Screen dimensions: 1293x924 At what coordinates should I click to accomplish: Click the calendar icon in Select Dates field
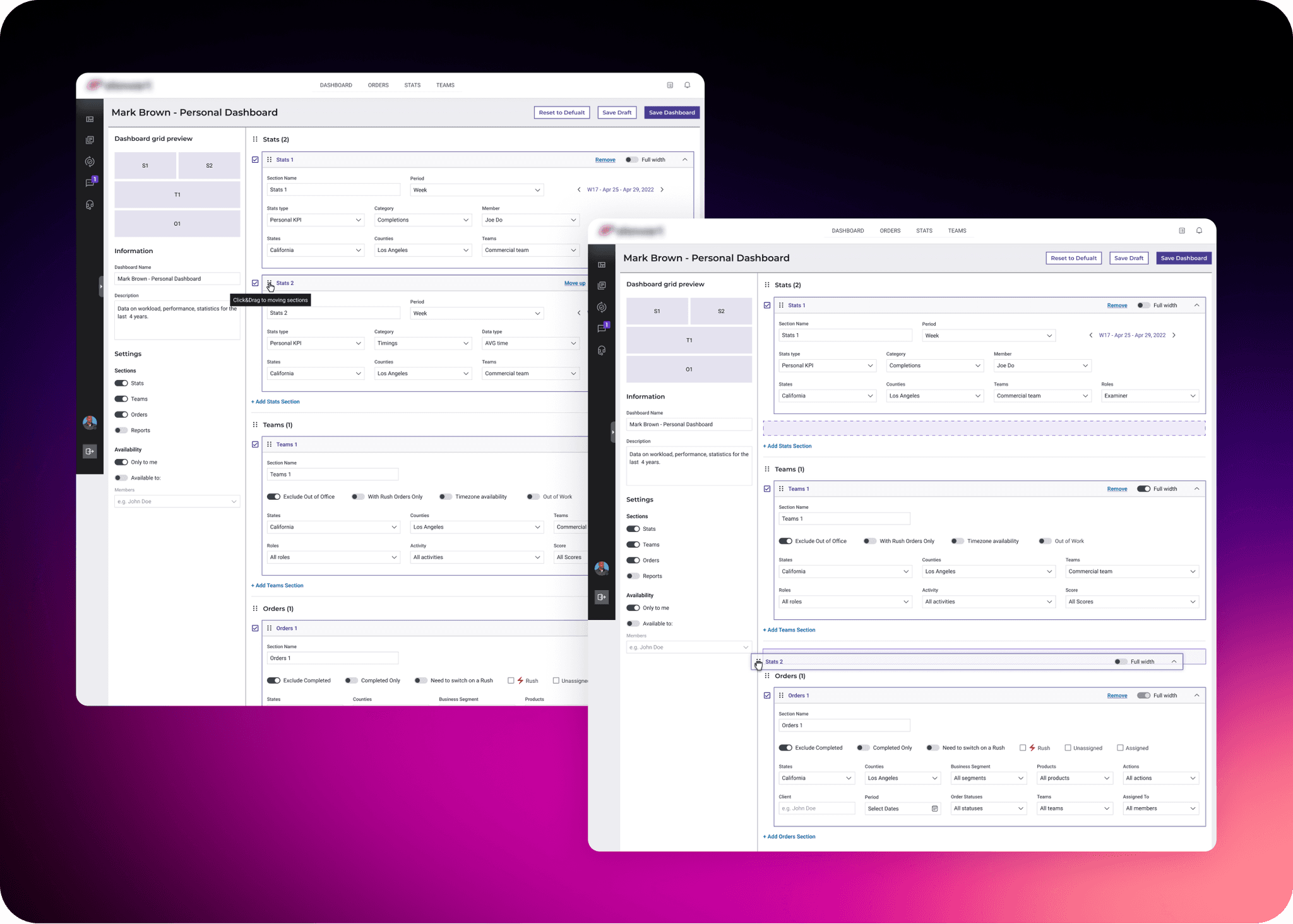click(934, 808)
